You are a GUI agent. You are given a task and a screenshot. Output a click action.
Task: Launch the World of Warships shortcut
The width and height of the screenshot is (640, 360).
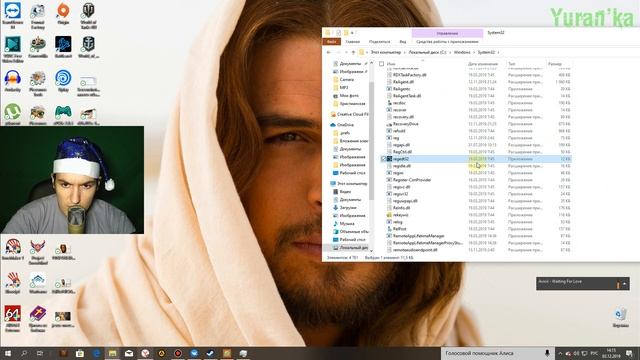tap(88, 47)
